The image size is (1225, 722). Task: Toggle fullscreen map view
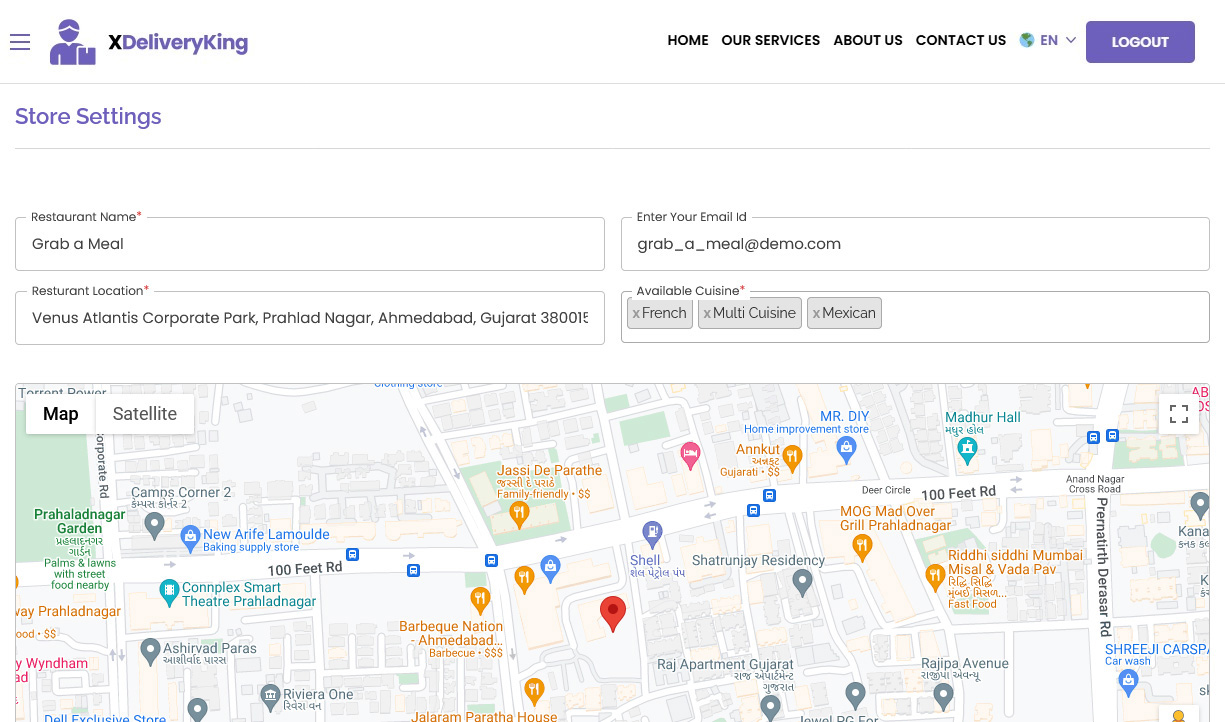pyautogui.click(x=1178, y=414)
